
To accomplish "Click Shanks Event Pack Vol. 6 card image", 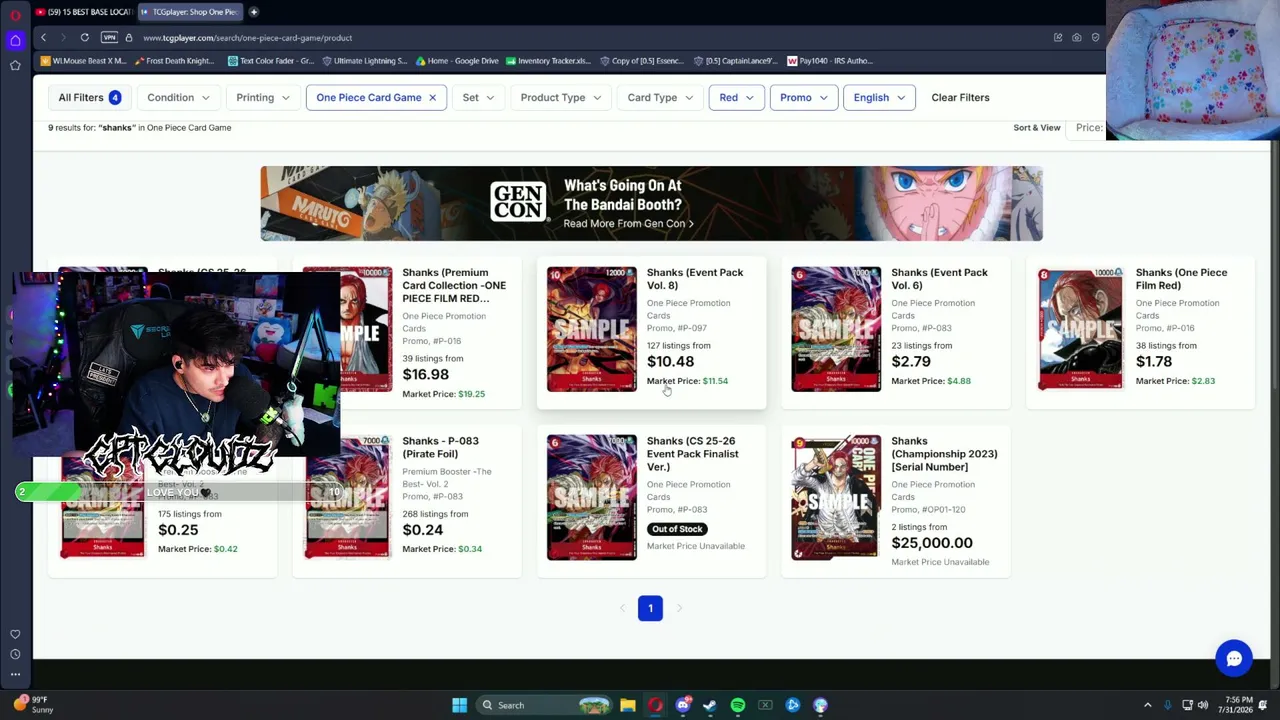I will coord(836,329).
